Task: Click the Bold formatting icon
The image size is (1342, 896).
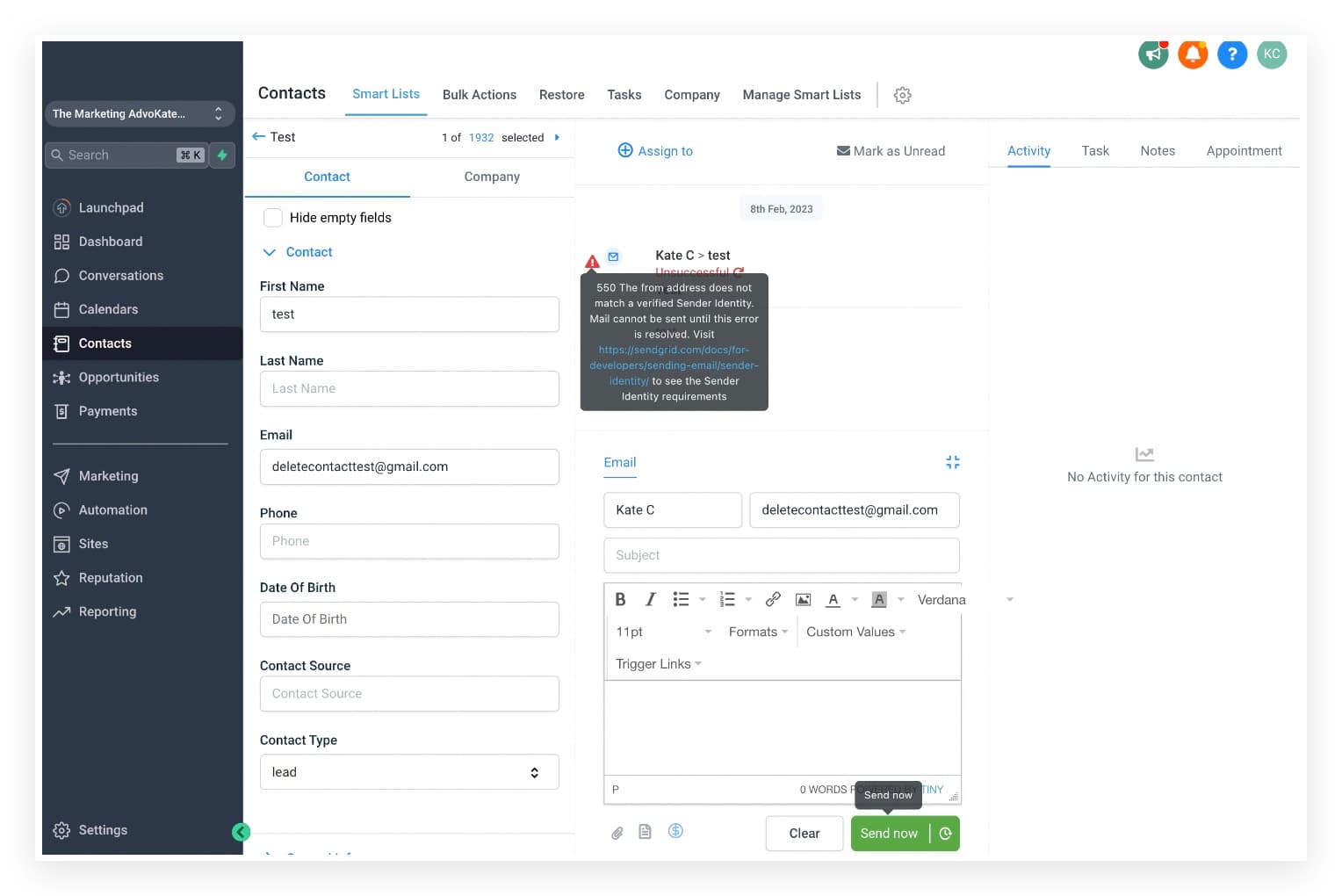Action: click(620, 599)
